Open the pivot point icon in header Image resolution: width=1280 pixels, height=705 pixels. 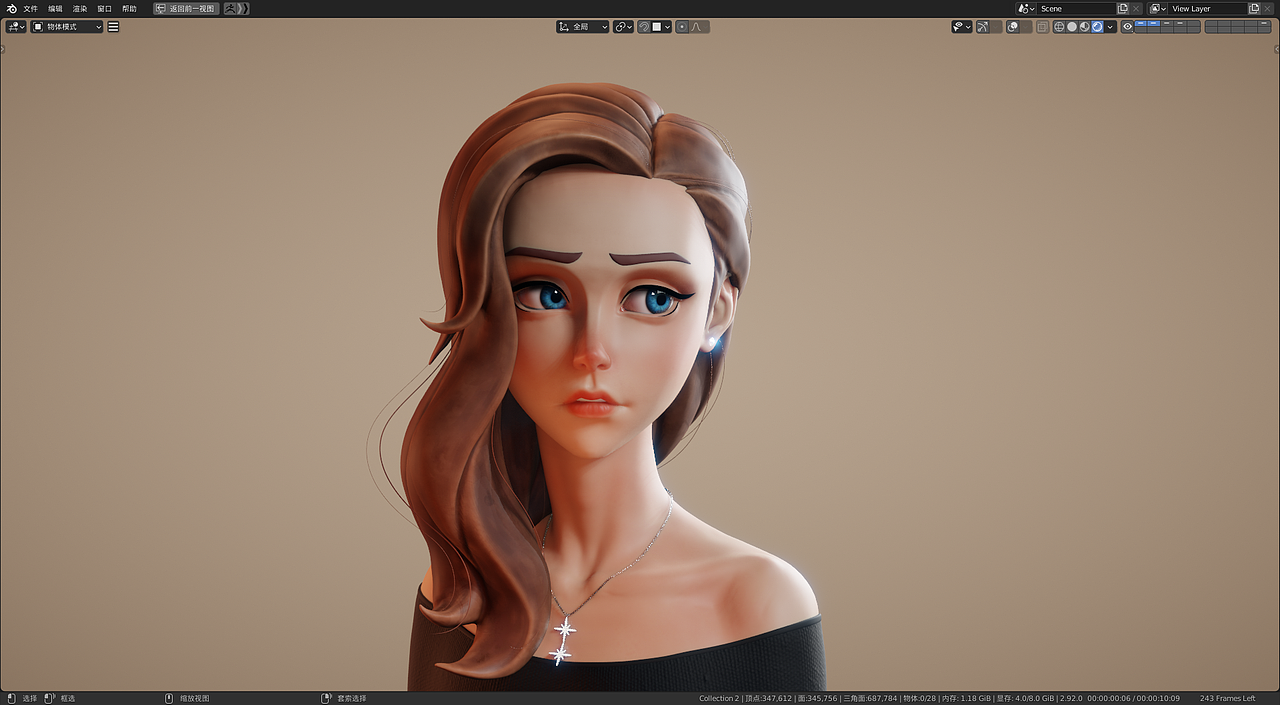tap(621, 26)
